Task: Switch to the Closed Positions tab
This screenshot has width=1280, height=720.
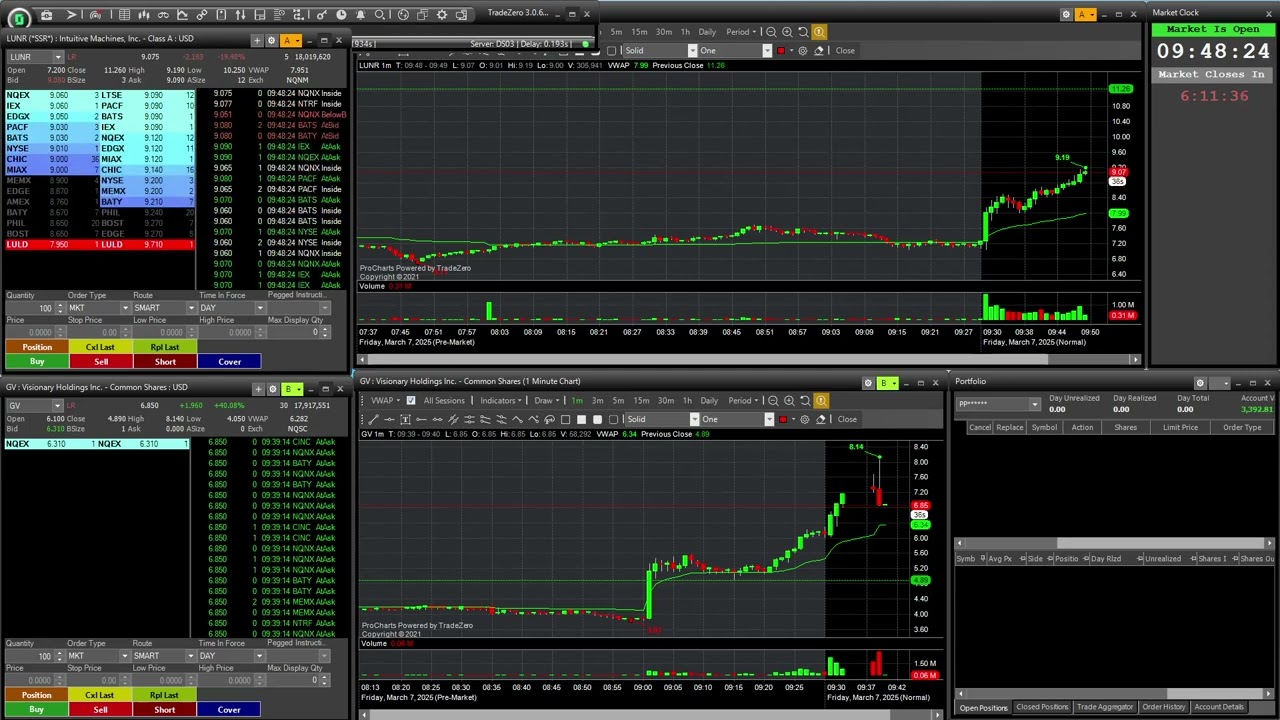Action: click(1042, 708)
